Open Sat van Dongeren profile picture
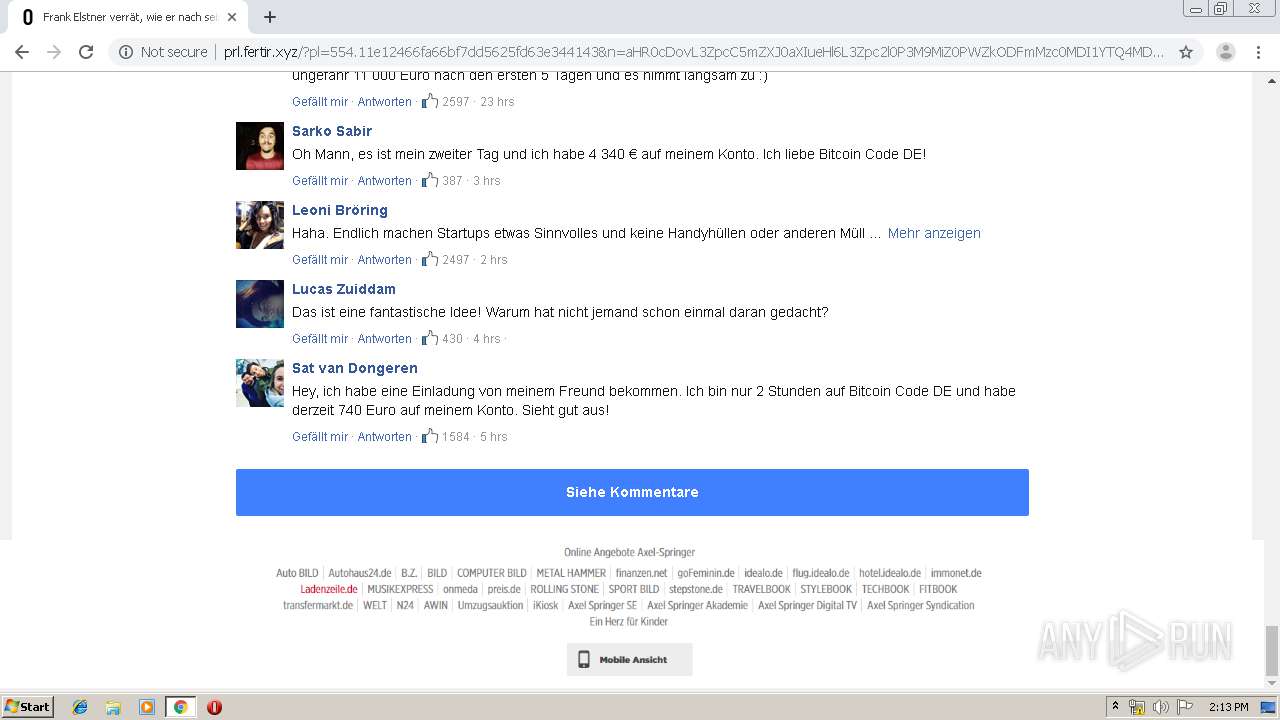 click(260, 383)
